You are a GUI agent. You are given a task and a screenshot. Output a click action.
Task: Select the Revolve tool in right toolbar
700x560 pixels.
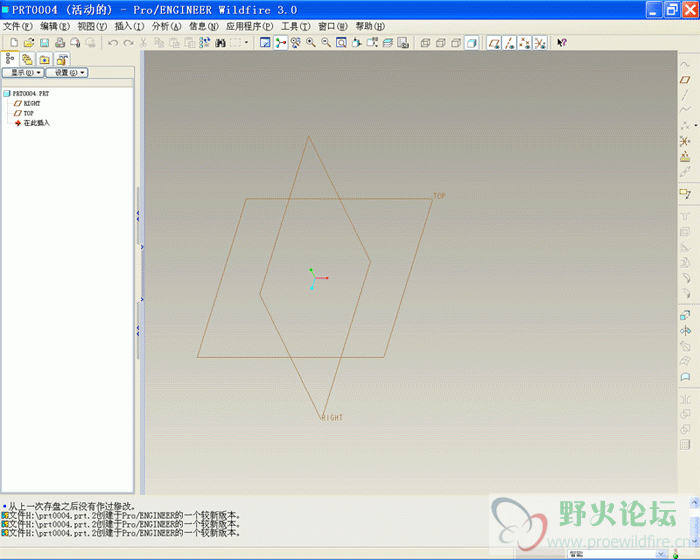click(685, 330)
